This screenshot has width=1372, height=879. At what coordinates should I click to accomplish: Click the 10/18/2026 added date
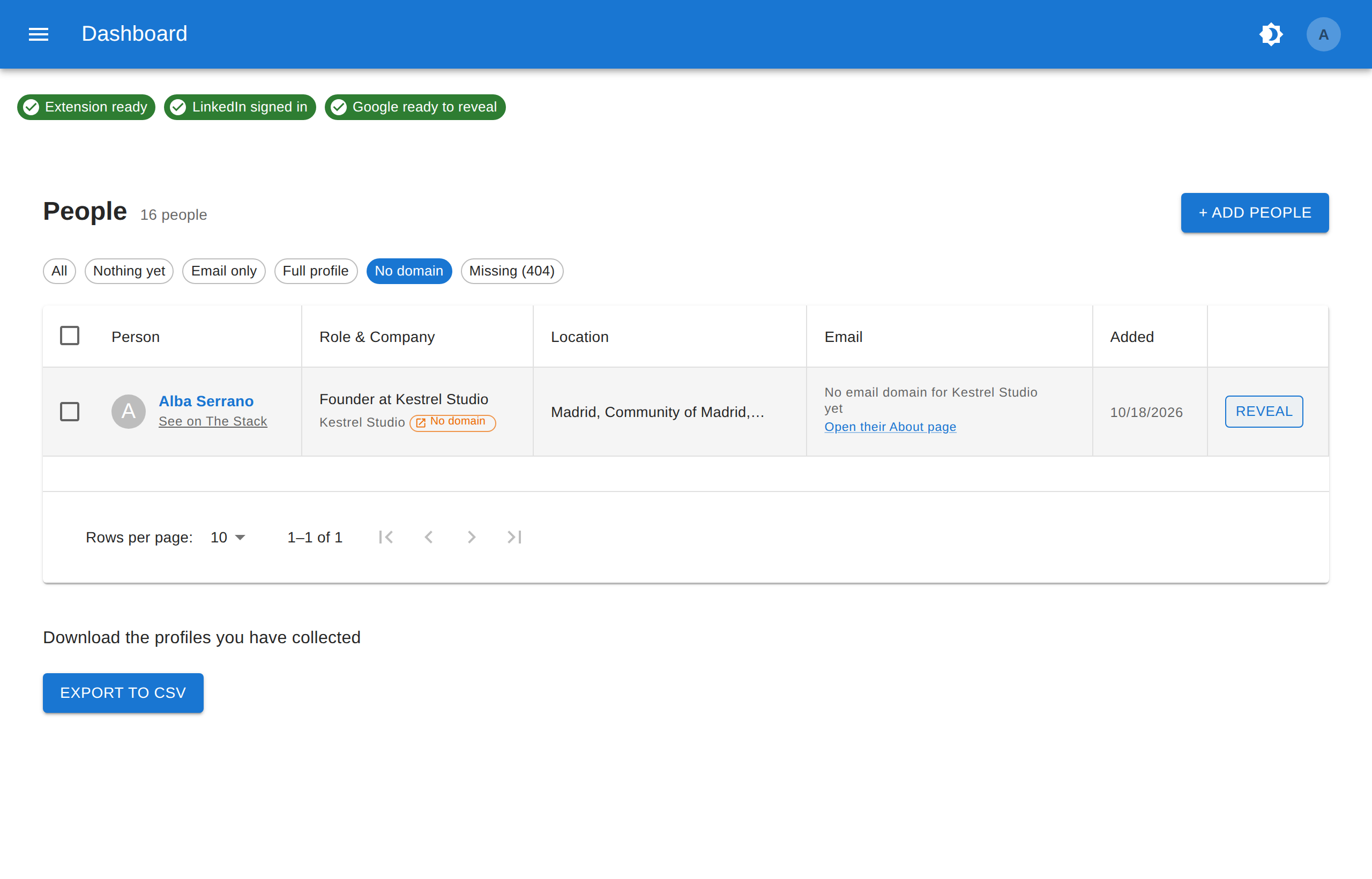pyautogui.click(x=1146, y=412)
